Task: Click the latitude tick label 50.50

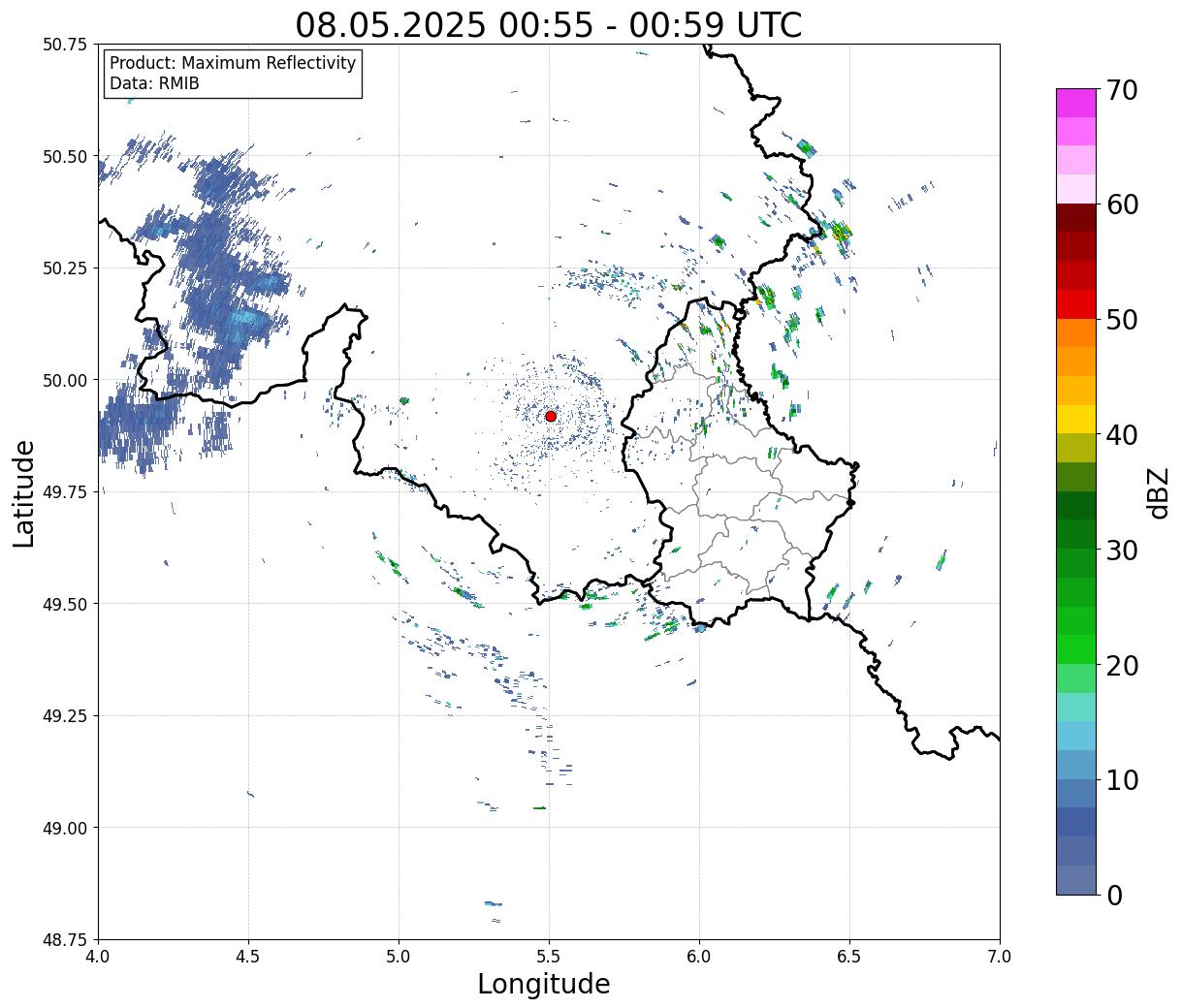Action: [65, 156]
